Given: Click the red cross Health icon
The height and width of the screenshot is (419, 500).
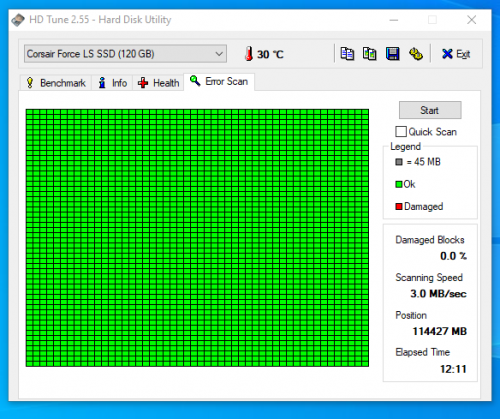Looking at the screenshot, I should click(x=143, y=83).
